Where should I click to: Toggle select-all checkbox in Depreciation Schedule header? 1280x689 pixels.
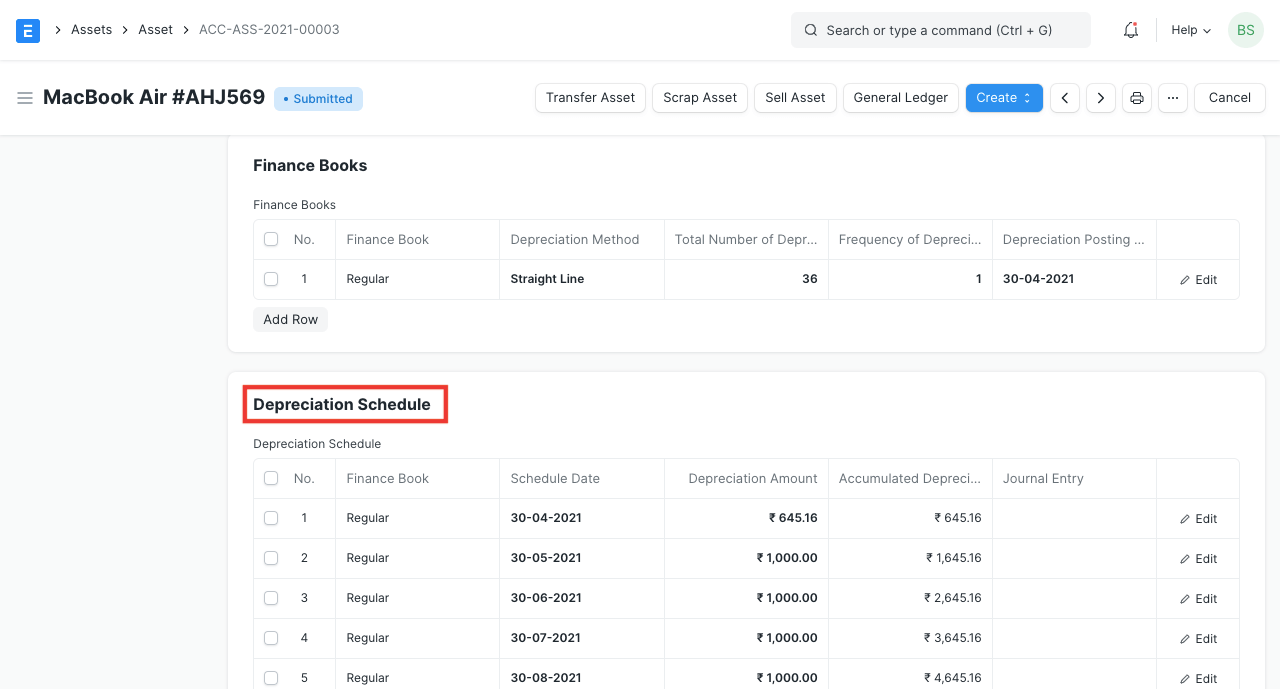[x=271, y=478]
